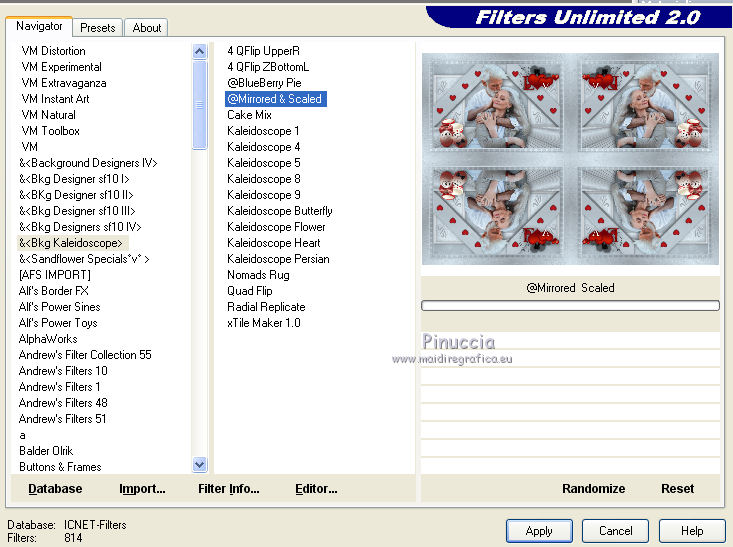Click the empty parameter slider bar
Screen dimensions: 733x547
pos(570,306)
